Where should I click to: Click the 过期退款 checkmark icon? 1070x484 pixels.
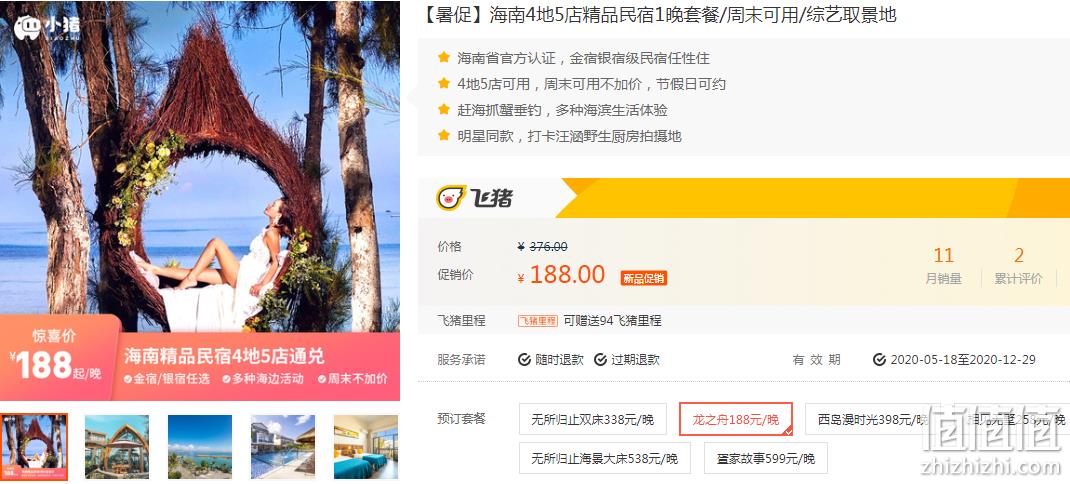pos(601,360)
